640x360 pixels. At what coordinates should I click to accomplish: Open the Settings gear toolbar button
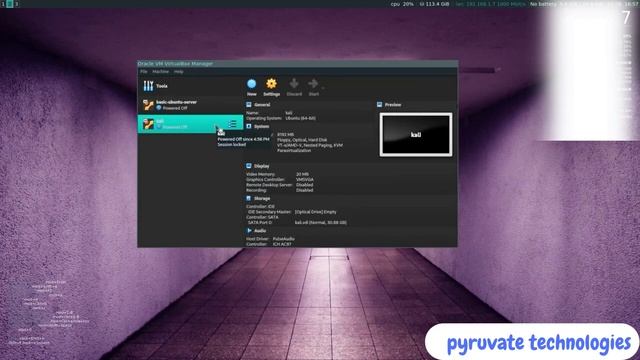coord(271,87)
